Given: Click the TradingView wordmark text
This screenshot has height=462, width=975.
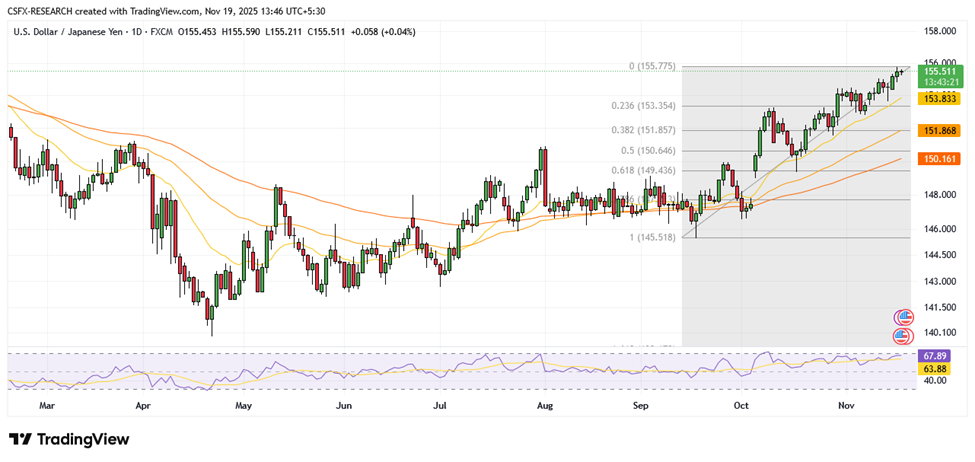Looking at the screenshot, I should (84, 440).
